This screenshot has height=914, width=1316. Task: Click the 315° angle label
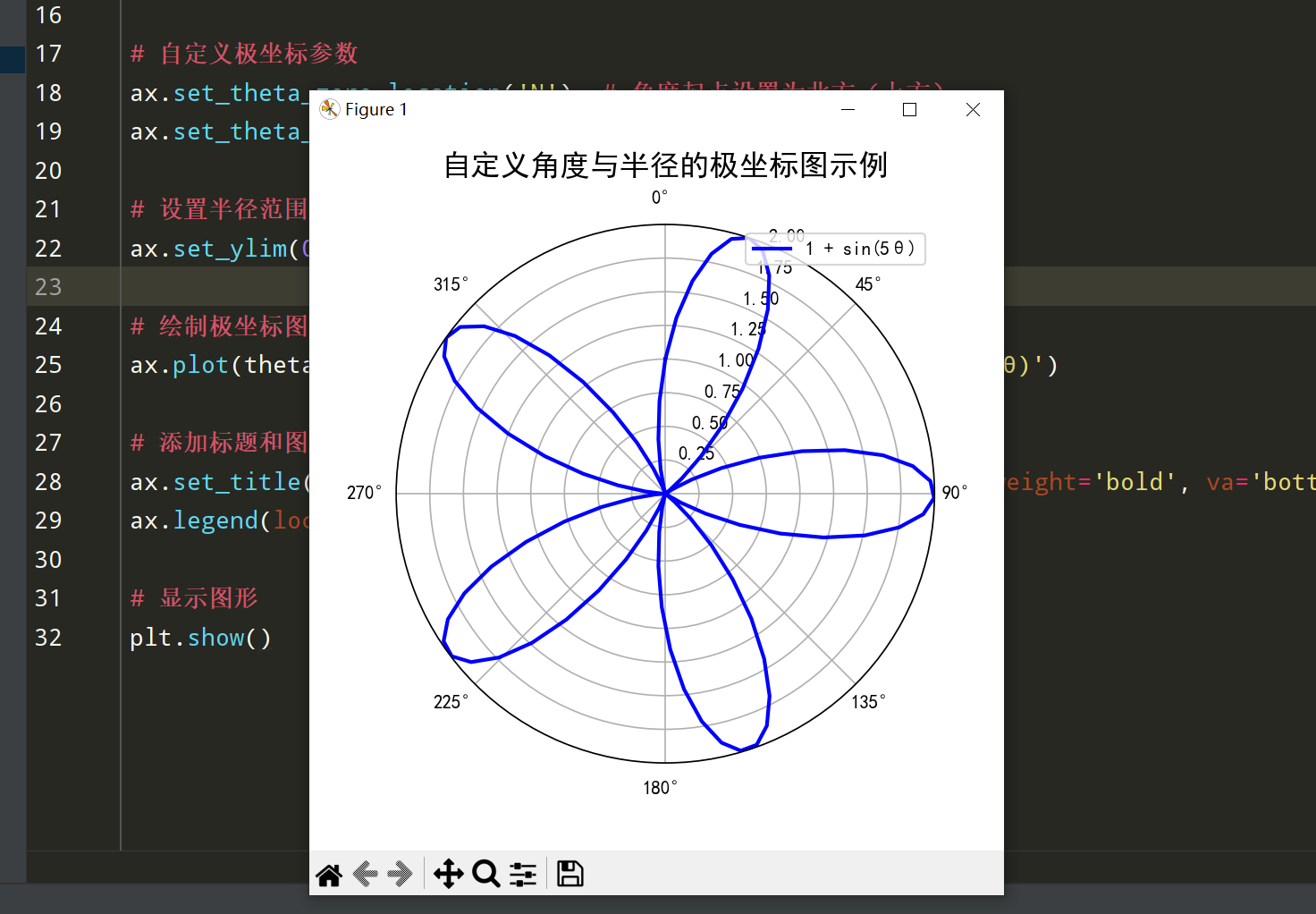(x=451, y=284)
